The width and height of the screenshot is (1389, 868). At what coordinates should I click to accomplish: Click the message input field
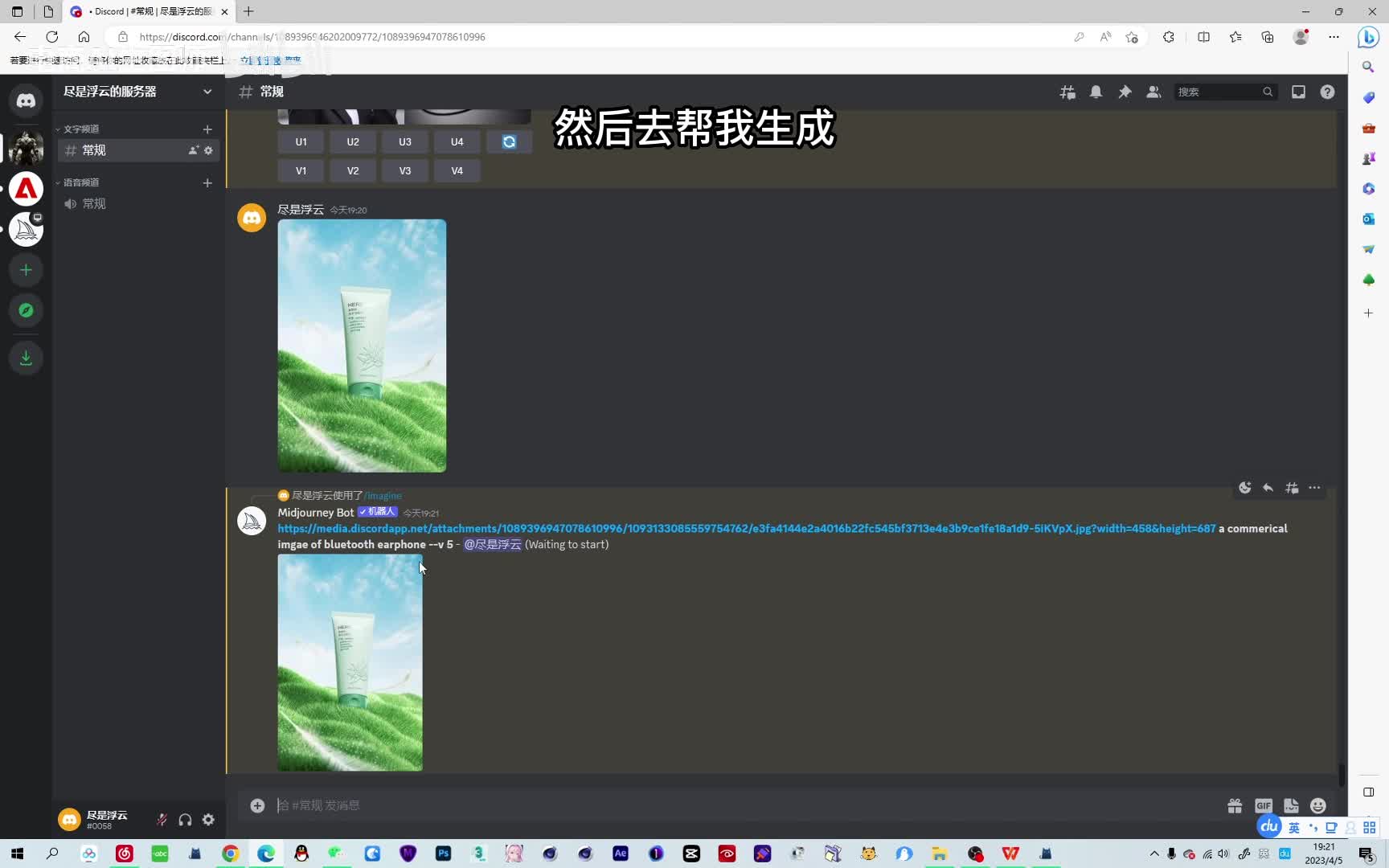tap(723, 805)
